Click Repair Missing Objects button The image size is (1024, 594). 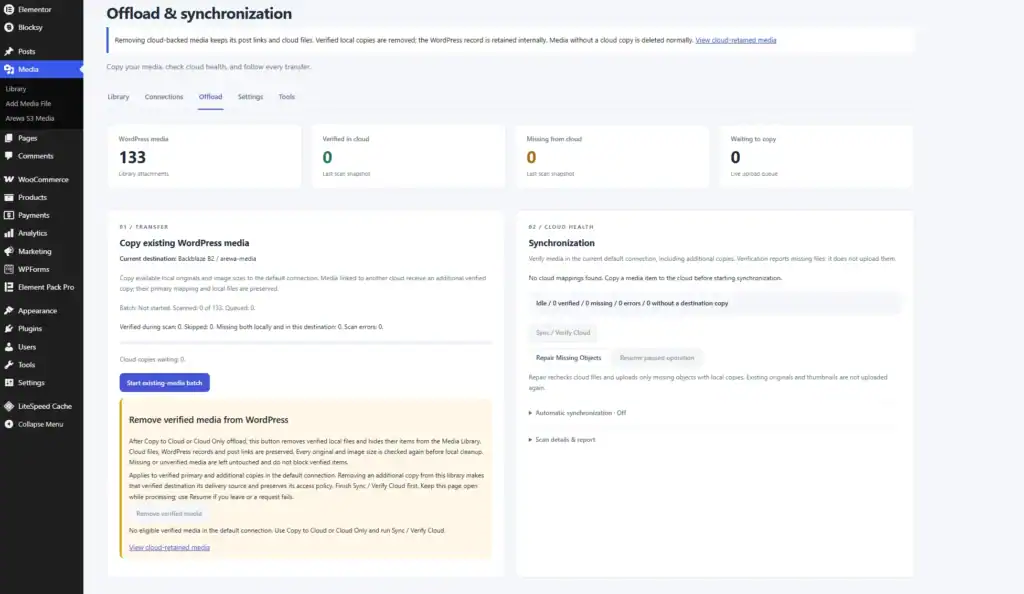(568, 358)
